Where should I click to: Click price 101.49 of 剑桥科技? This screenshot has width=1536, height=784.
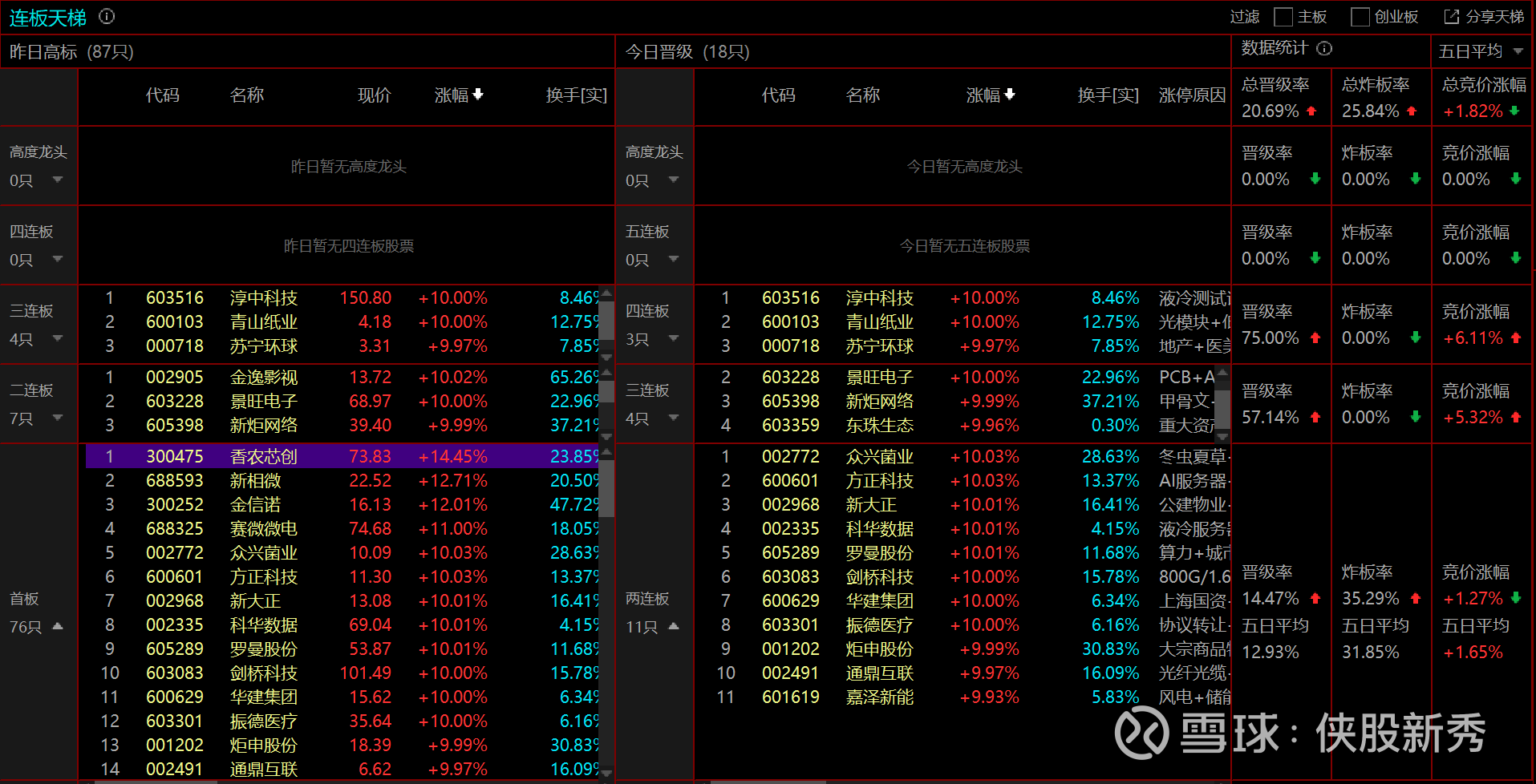point(366,673)
